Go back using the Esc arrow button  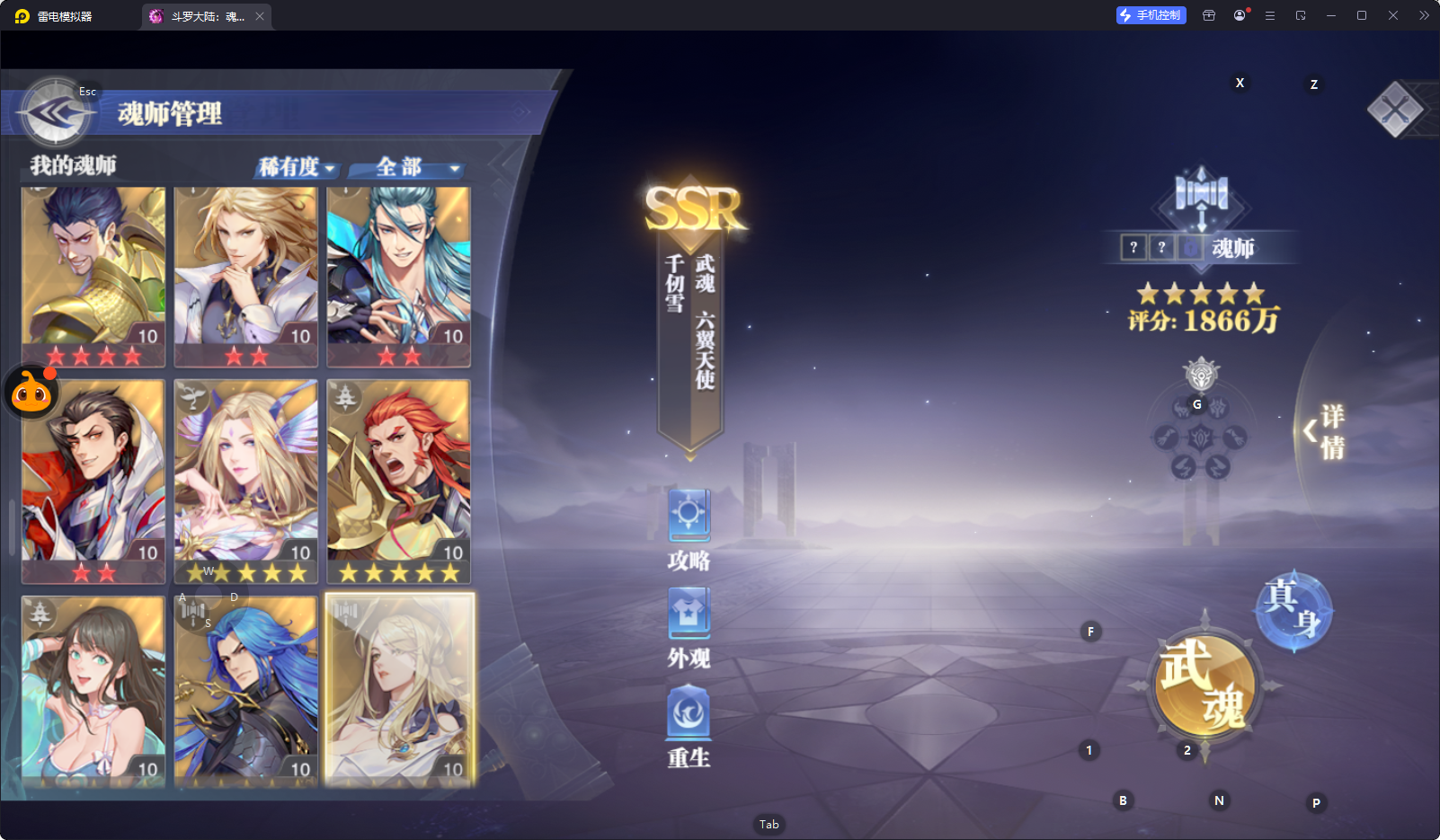pos(56,112)
